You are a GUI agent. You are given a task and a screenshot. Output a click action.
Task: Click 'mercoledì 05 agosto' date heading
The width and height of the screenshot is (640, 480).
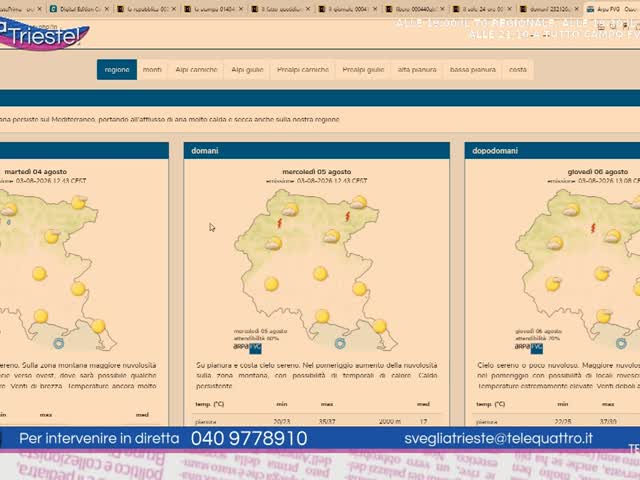[317, 172]
